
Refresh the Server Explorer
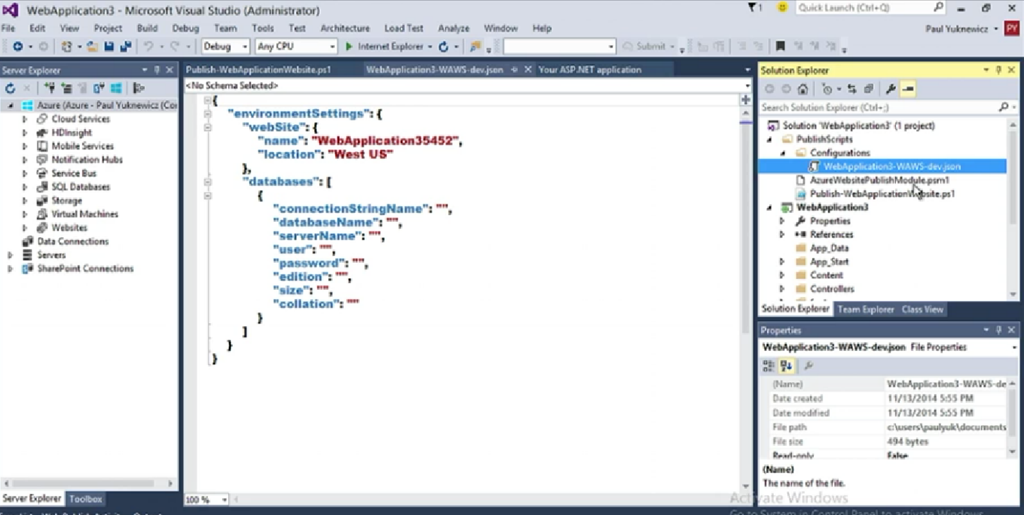[x=10, y=89]
